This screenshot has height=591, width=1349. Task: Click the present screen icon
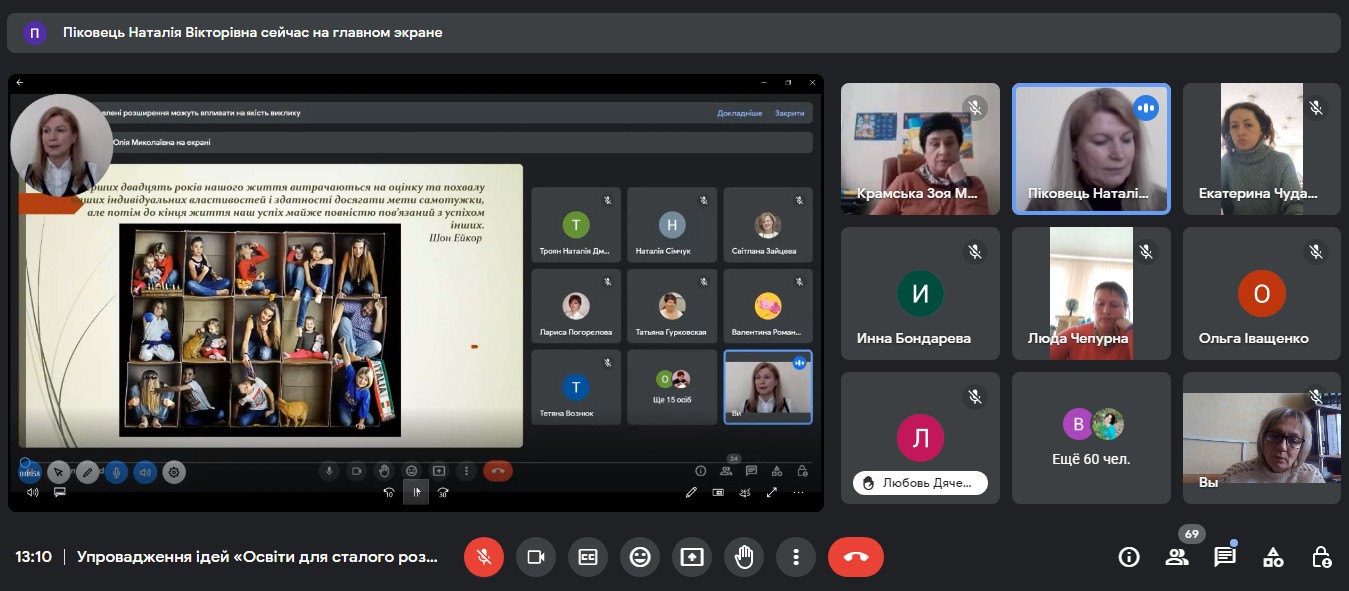click(692, 557)
